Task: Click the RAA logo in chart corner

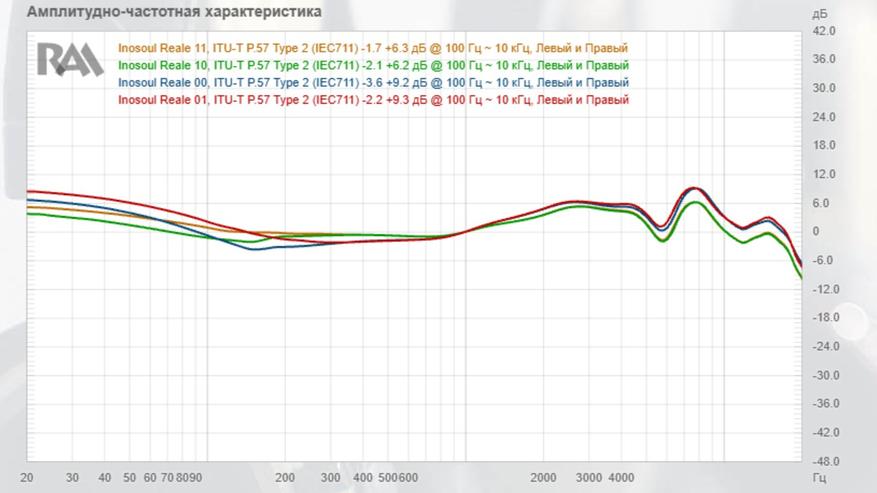Action: pyautogui.click(x=70, y=59)
